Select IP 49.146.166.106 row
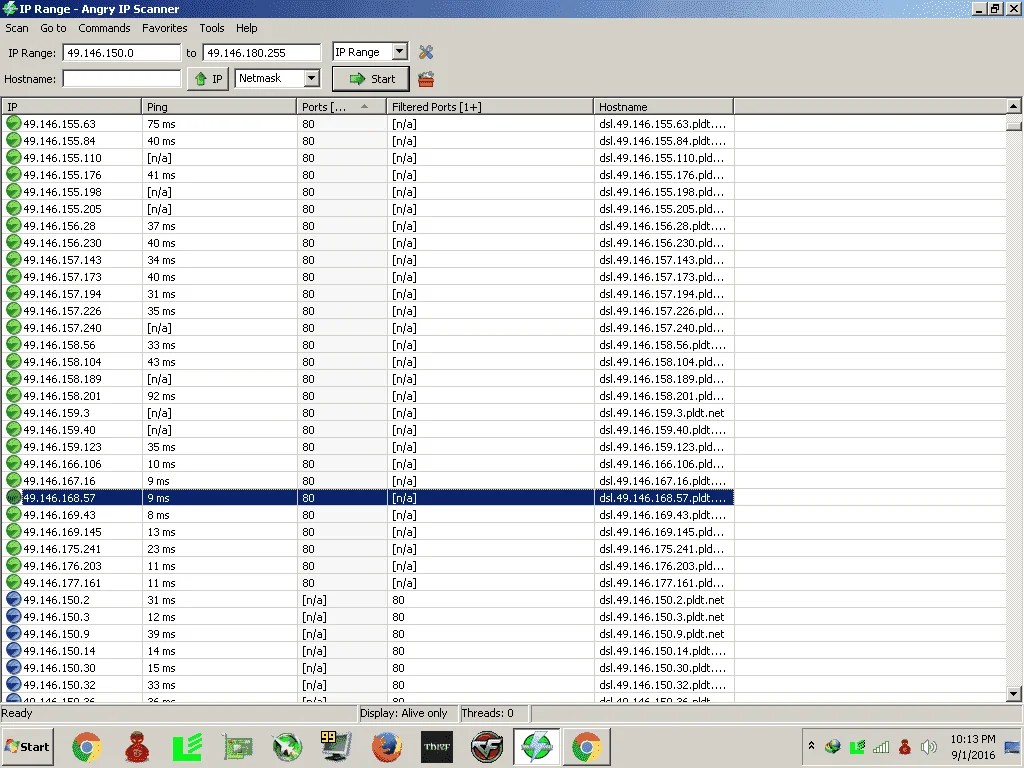This screenshot has height=768, width=1024. tap(368, 464)
